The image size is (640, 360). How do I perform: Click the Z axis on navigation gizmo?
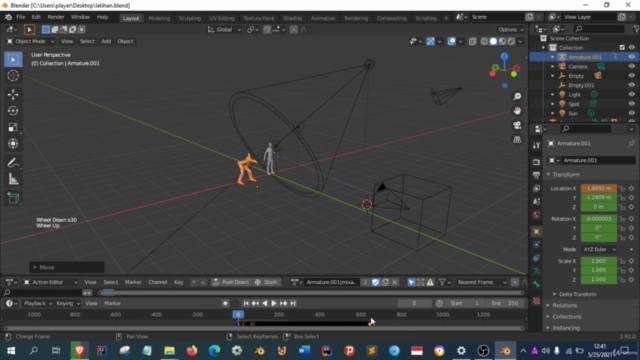tap(504, 56)
